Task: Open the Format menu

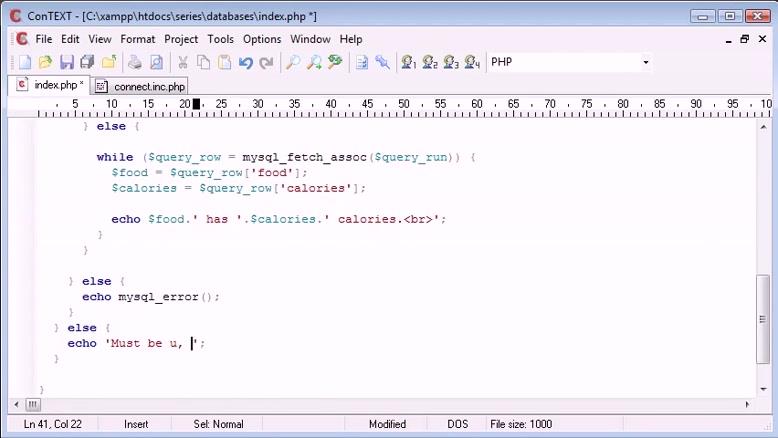Action: click(137, 39)
